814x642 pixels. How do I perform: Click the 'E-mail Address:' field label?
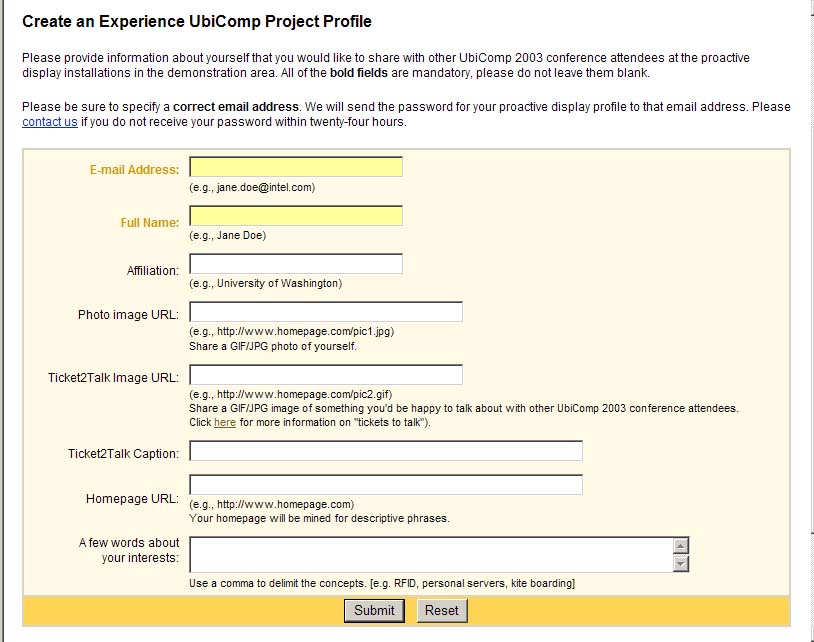(134, 170)
